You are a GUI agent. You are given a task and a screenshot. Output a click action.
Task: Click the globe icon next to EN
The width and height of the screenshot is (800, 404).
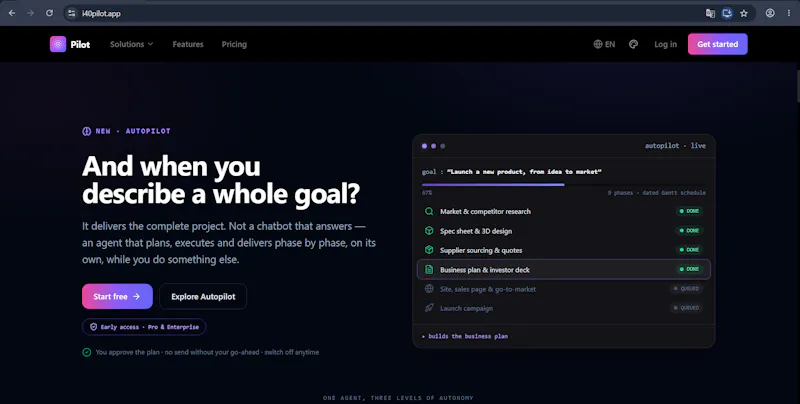[598, 44]
